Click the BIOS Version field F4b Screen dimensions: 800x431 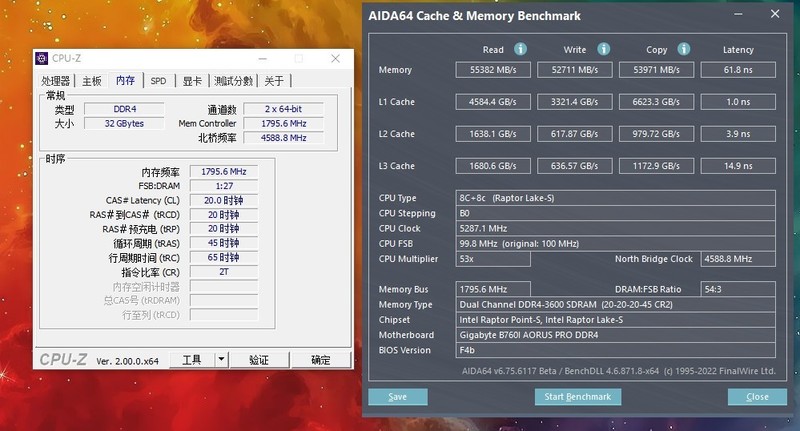[615, 350]
